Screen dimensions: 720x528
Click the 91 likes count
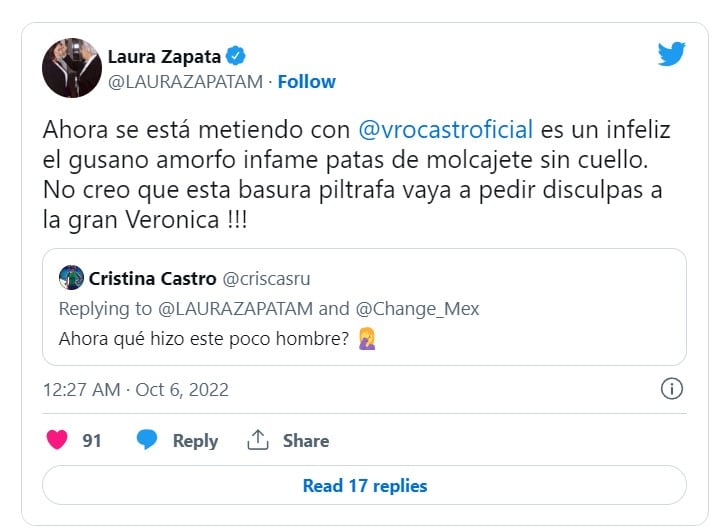[92, 440]
